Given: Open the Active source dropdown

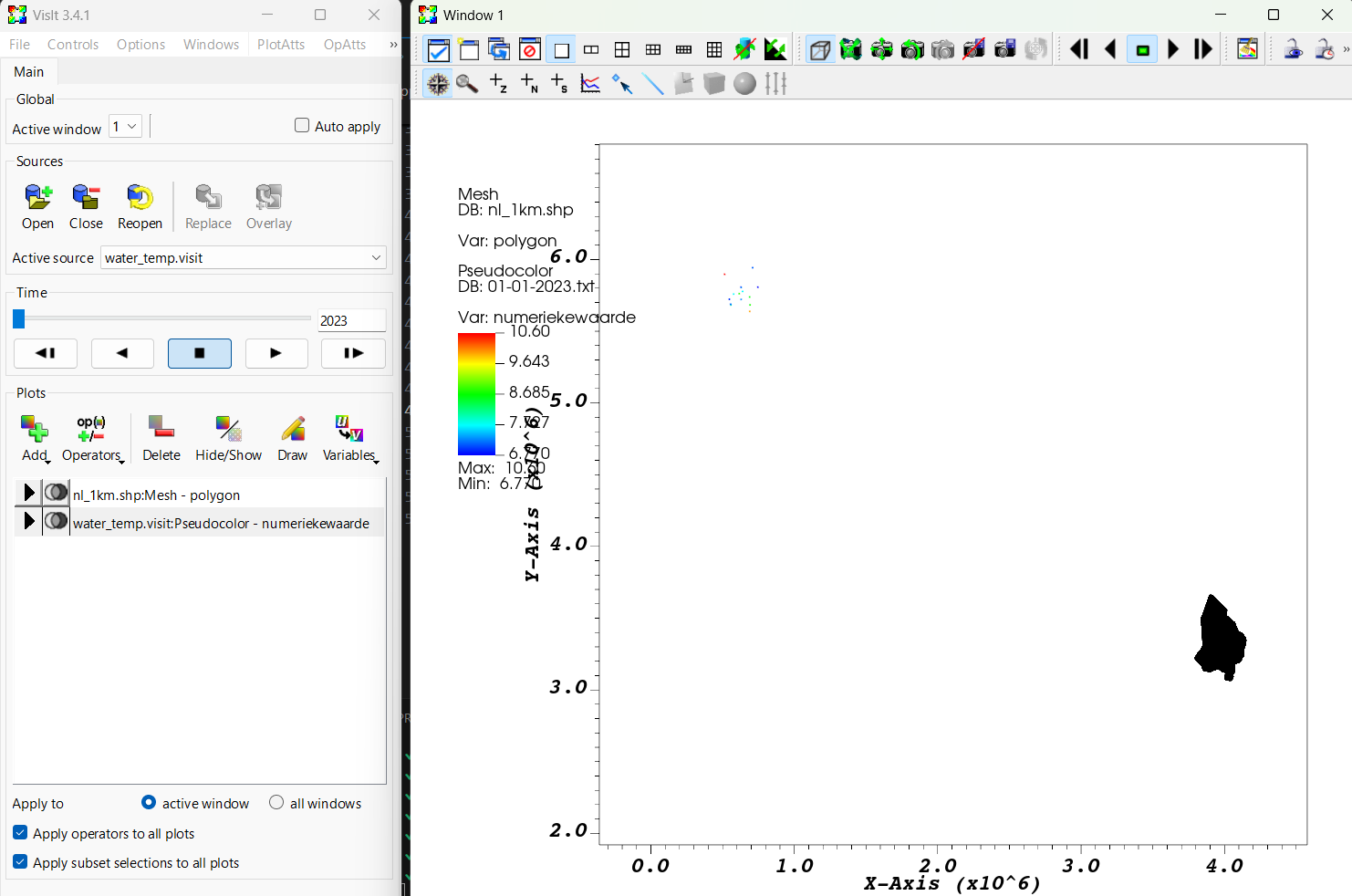Looking at the screenshot, I should pos(244,258).
